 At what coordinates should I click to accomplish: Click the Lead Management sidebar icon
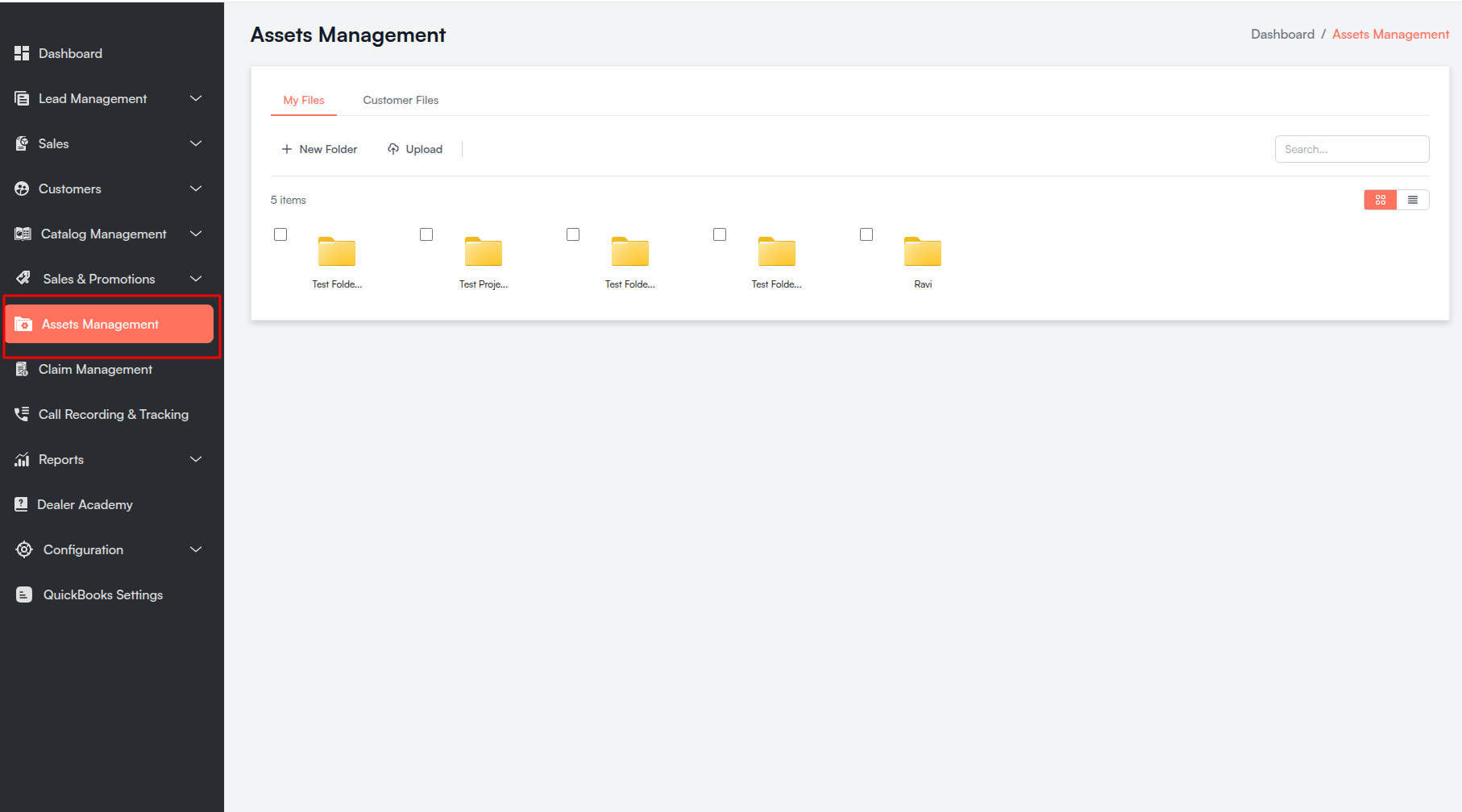tap(22, 98)
